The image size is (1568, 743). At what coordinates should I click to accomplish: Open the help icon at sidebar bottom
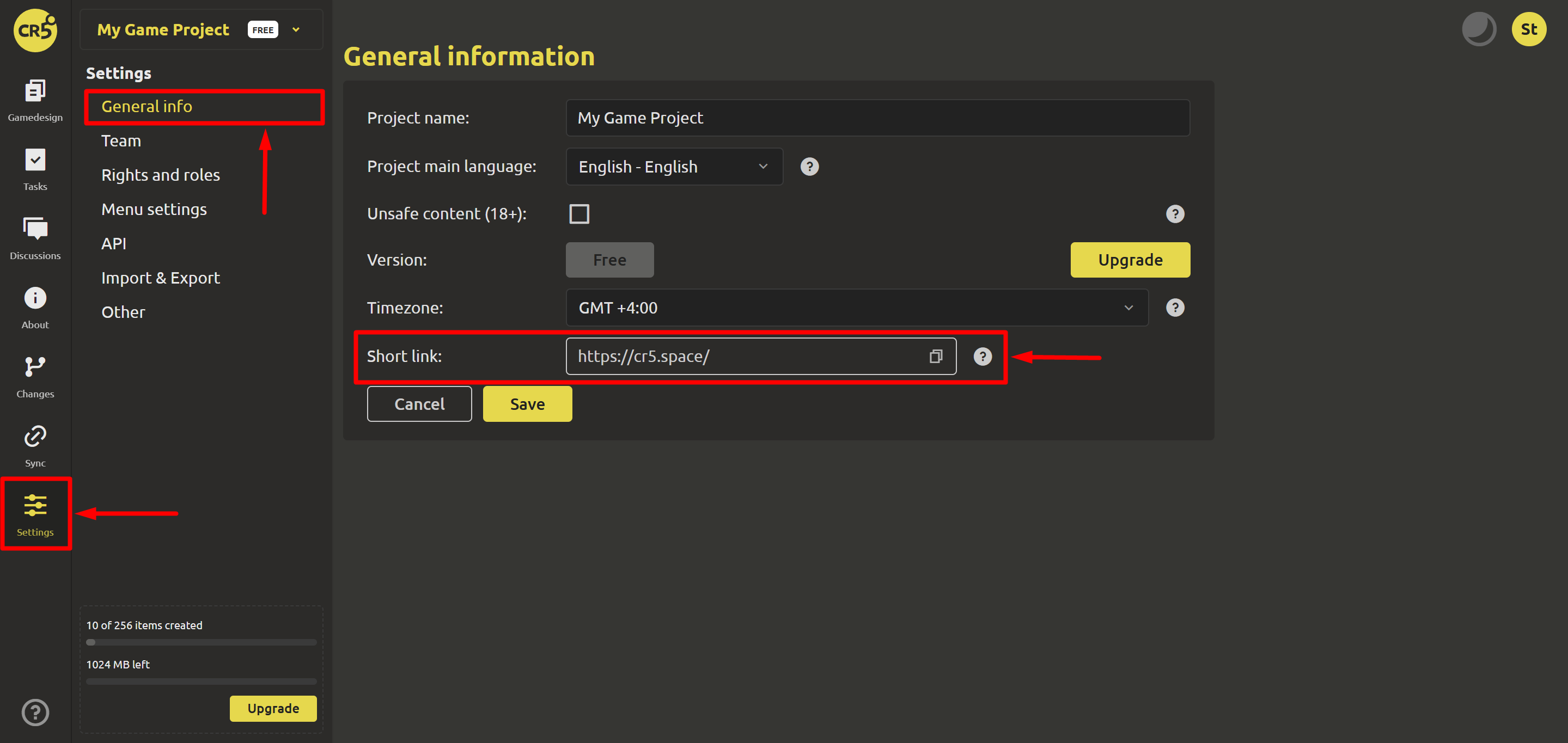[35, 712]
